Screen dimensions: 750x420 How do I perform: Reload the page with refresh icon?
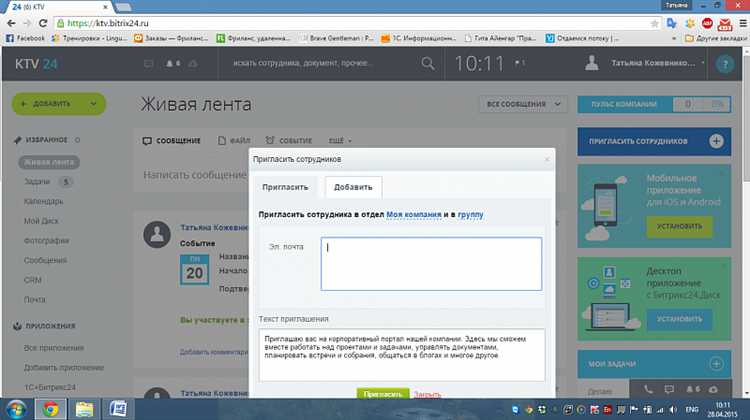coord(43,23)
